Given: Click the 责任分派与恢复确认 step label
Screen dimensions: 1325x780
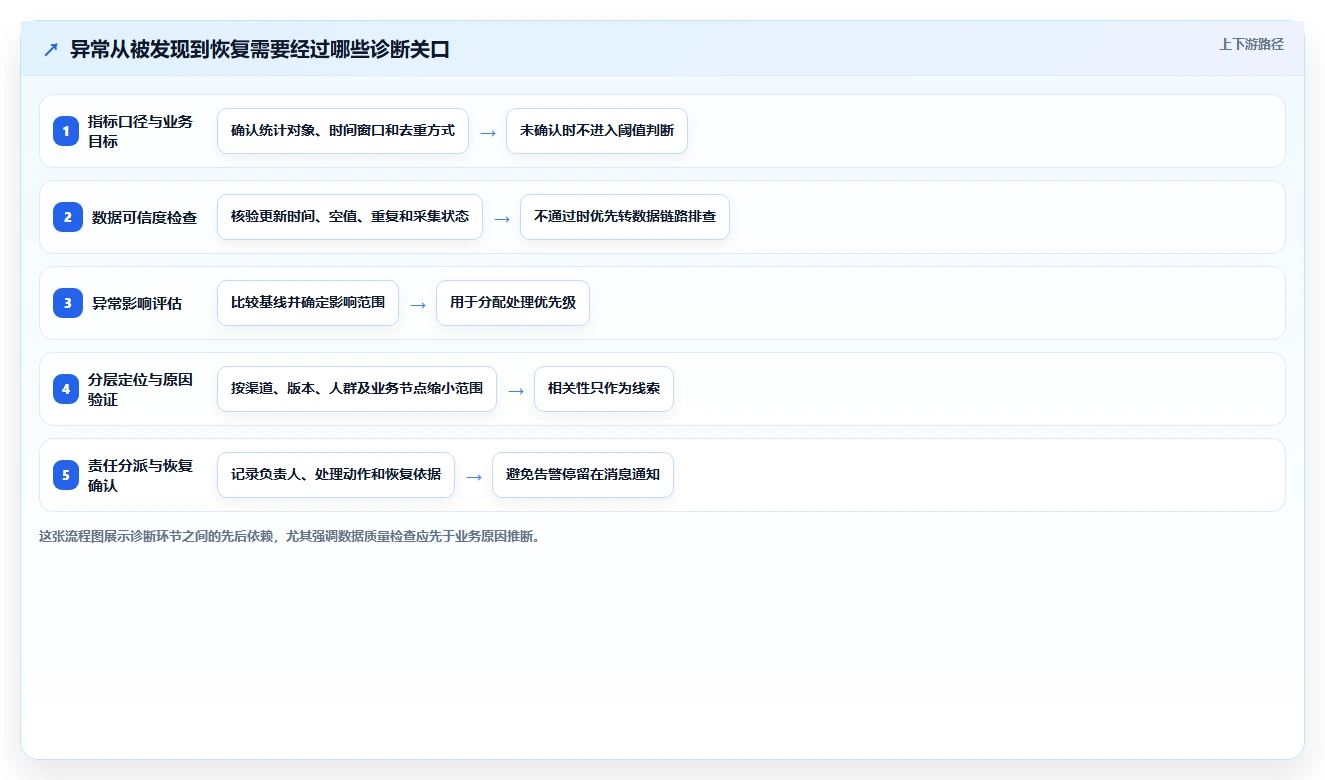Looking at the screenshot, I should (141, 475).
